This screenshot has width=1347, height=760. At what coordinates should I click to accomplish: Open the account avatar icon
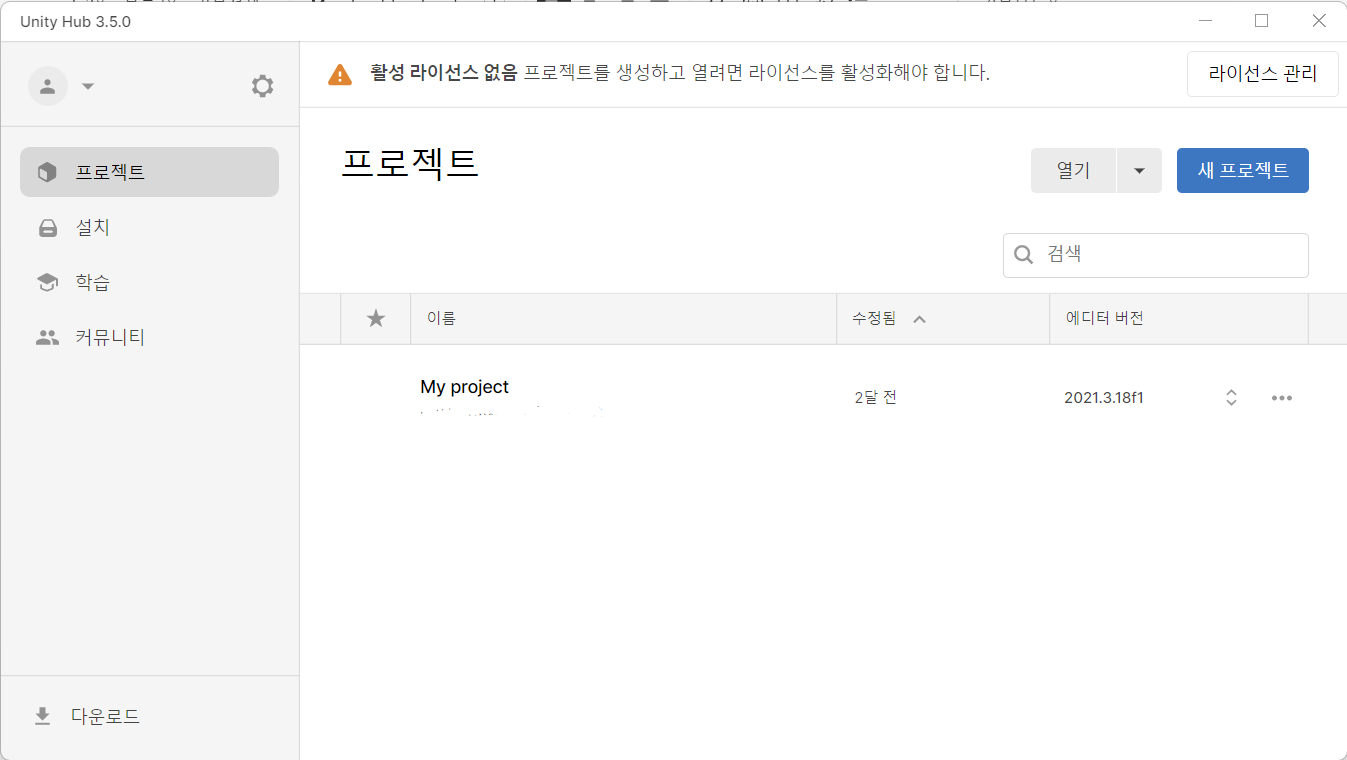47,86
